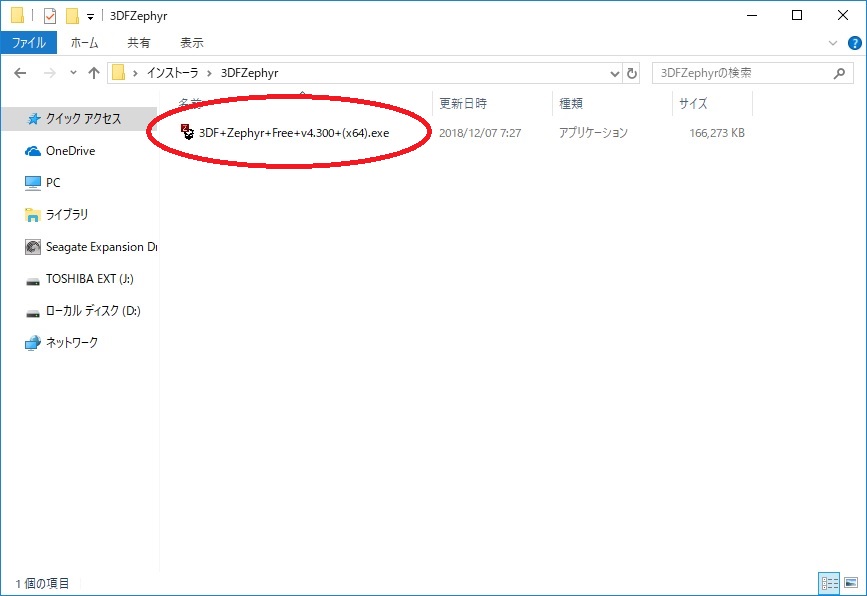Click the magnifier search icon
This screenshot has width=867, height=596.
(x=839, y=73)
